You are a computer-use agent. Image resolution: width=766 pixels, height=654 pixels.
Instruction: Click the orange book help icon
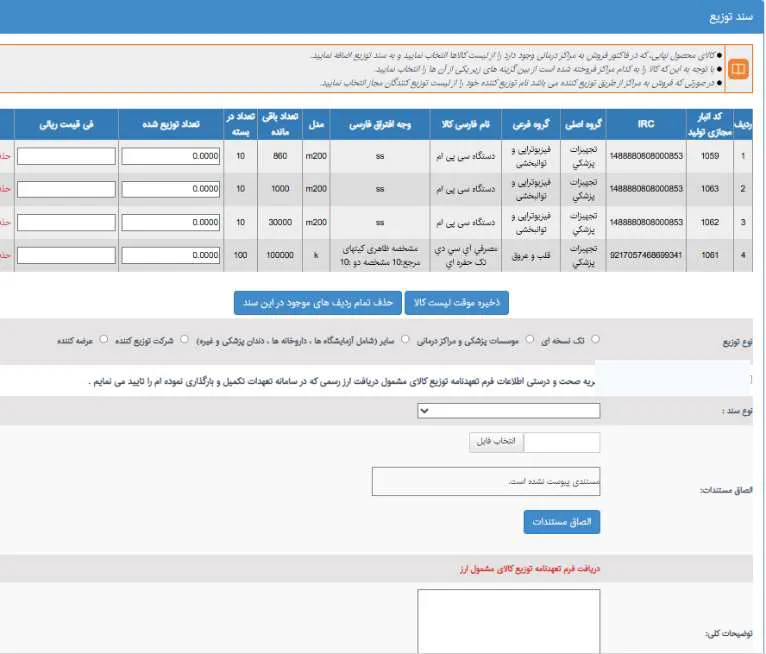click(739, 69)
